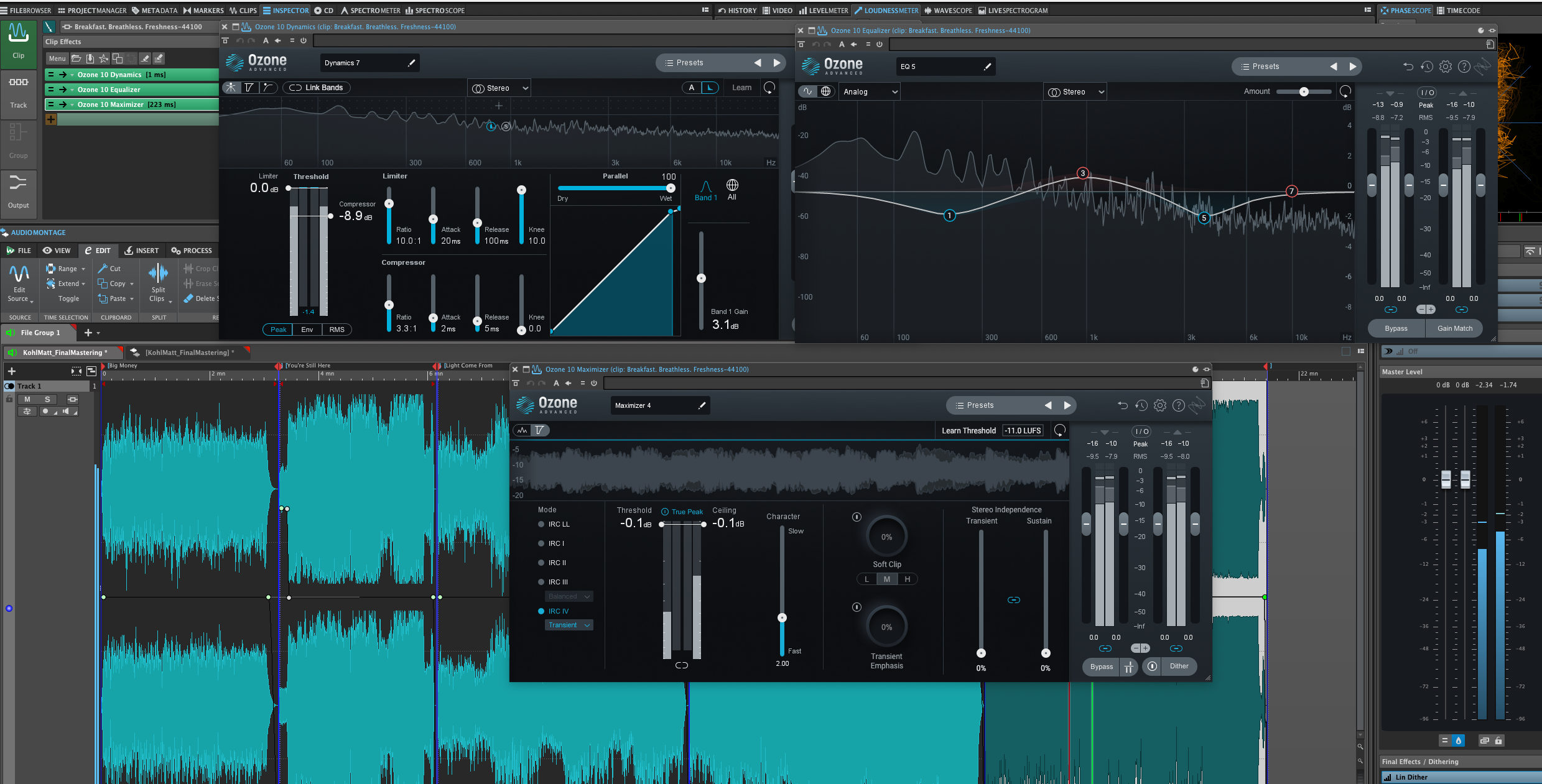The width and height of the screenshot is (1542, 784).
Task: Adjust Character slider in Maximizer
Action: tap(782, 591)
